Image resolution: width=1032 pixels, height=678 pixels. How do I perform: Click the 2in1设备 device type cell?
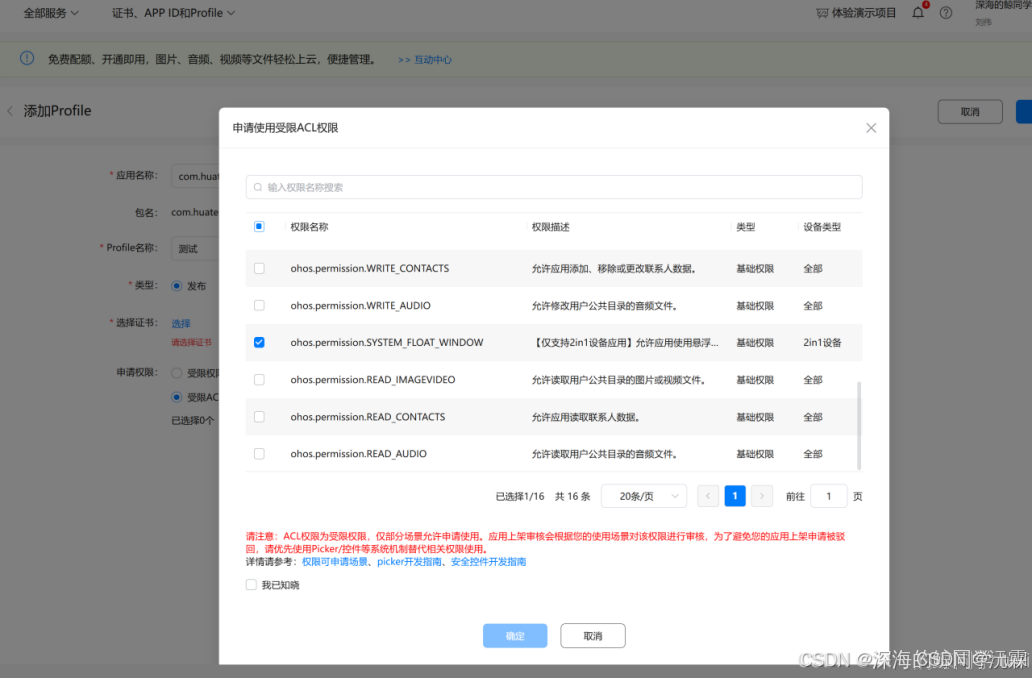click(x=822, y=342)
